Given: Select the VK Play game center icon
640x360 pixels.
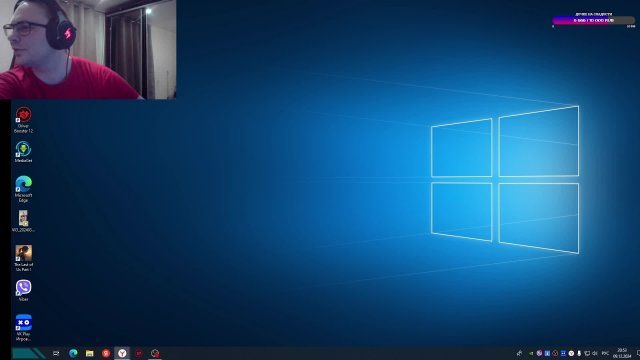Looking at the screenshot, I should (x=23, y=327).
